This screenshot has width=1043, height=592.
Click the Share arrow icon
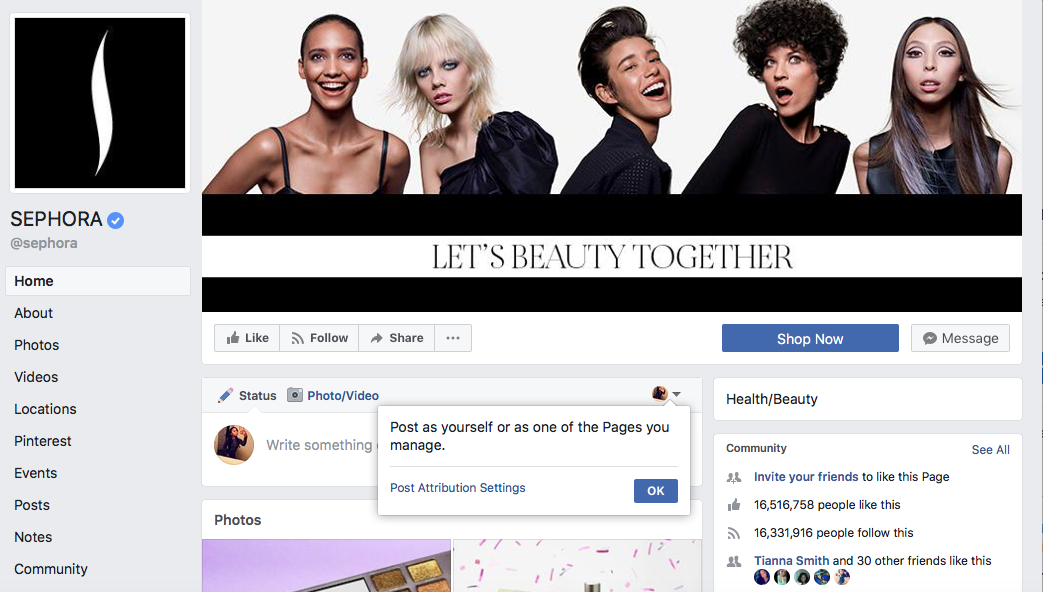pos(374,337)
